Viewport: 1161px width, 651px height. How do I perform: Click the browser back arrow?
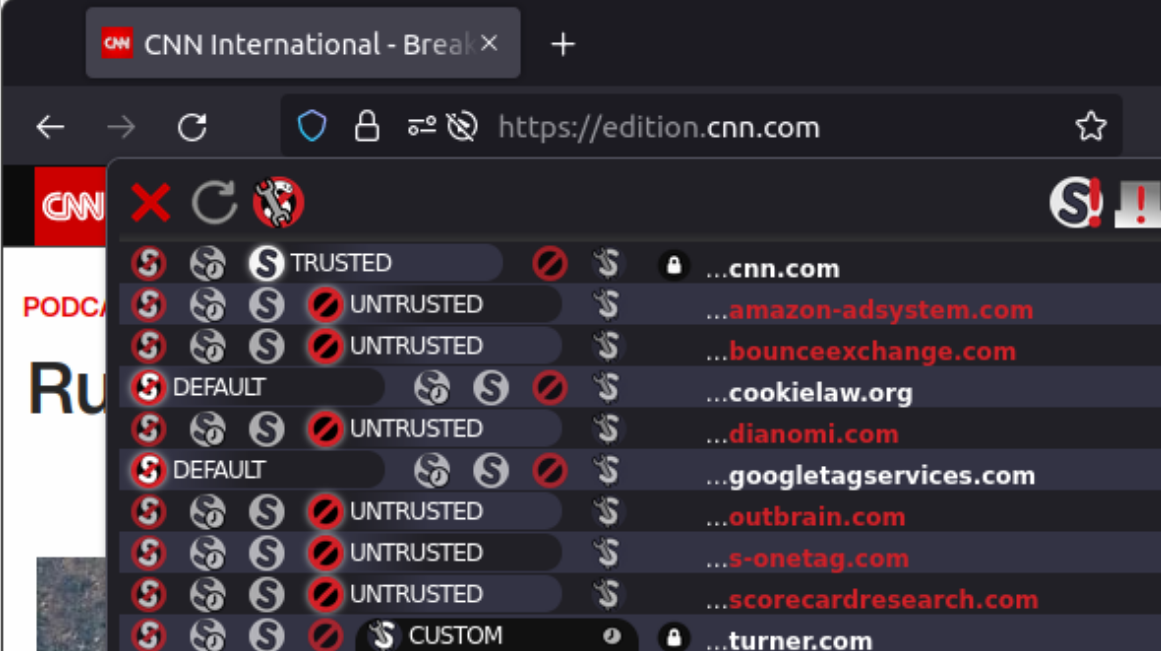click(48, 126)
